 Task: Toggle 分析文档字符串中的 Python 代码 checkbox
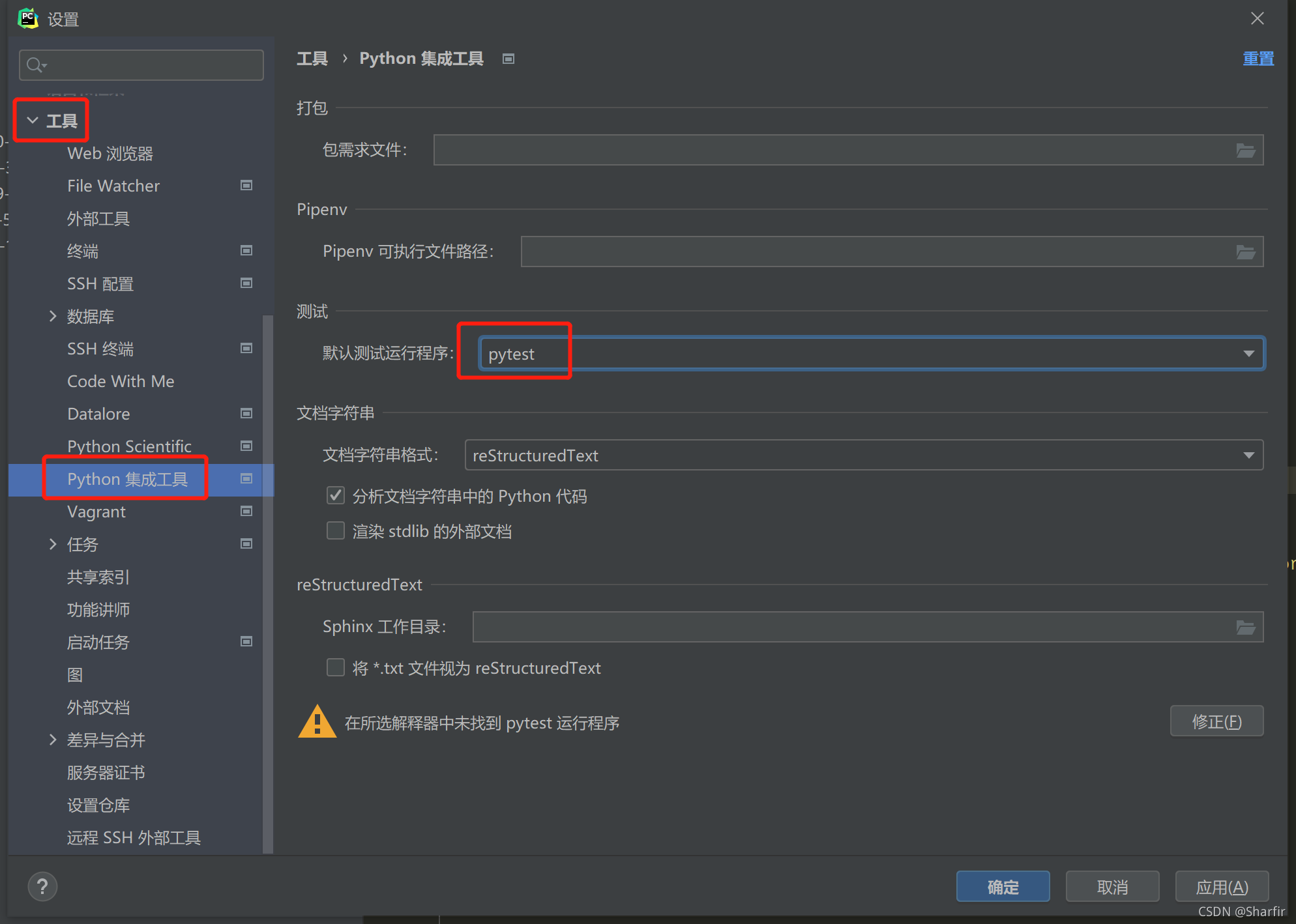(x=336, y=496)
